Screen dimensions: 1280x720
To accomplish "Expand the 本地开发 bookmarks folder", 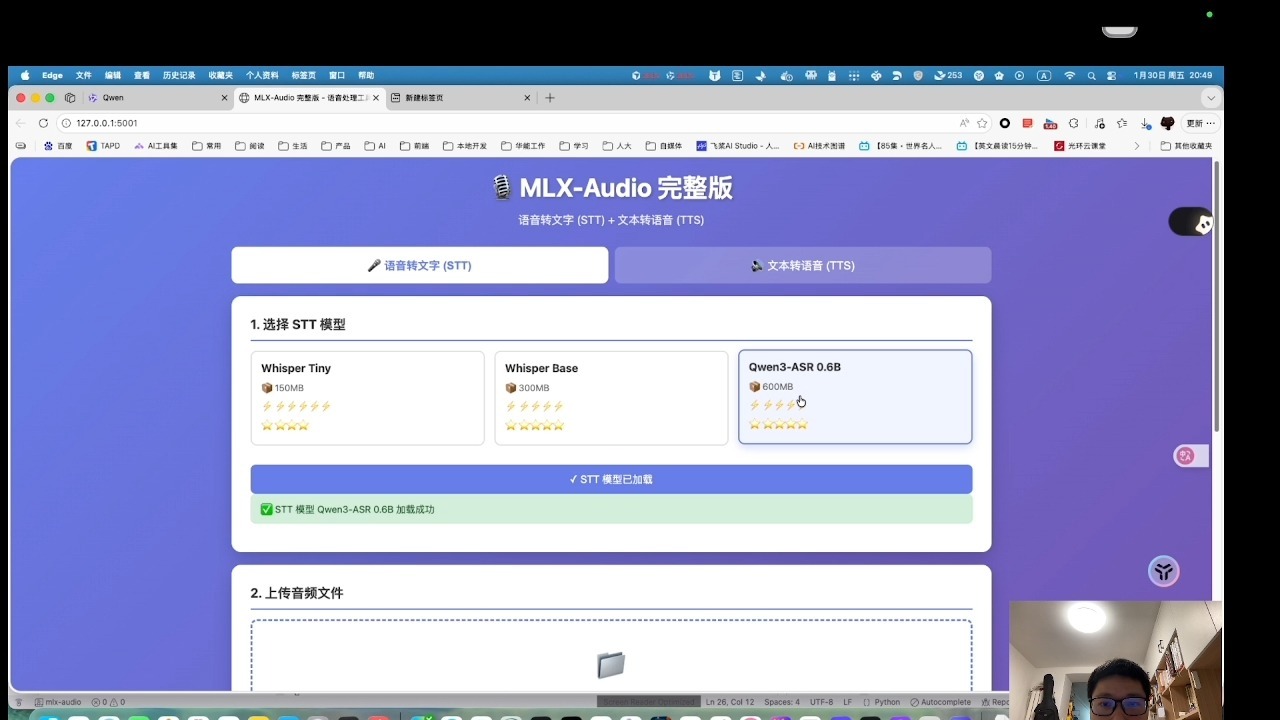I will tap(465, 146).
